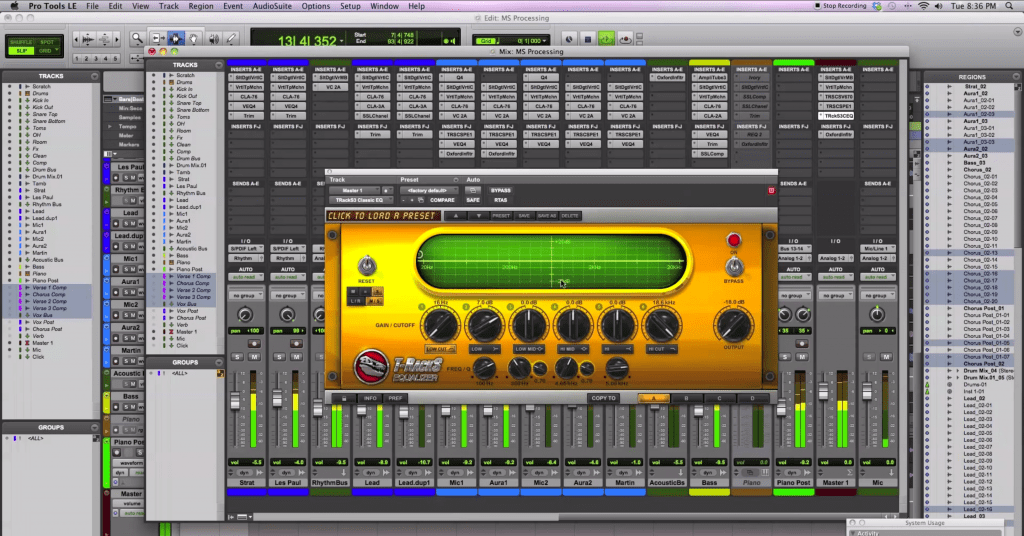Click the OUTPUT knob on T-RackS

(x=733, y=325)
